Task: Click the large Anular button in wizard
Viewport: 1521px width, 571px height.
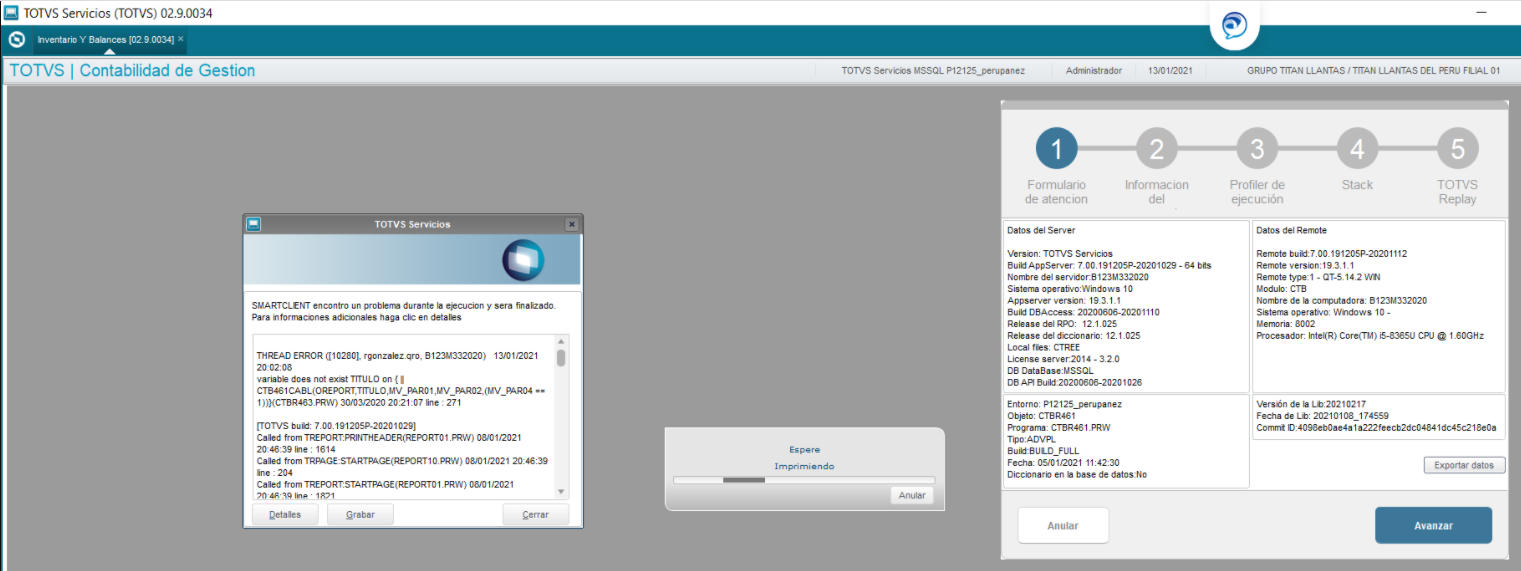Action: tap(1063, 525)
